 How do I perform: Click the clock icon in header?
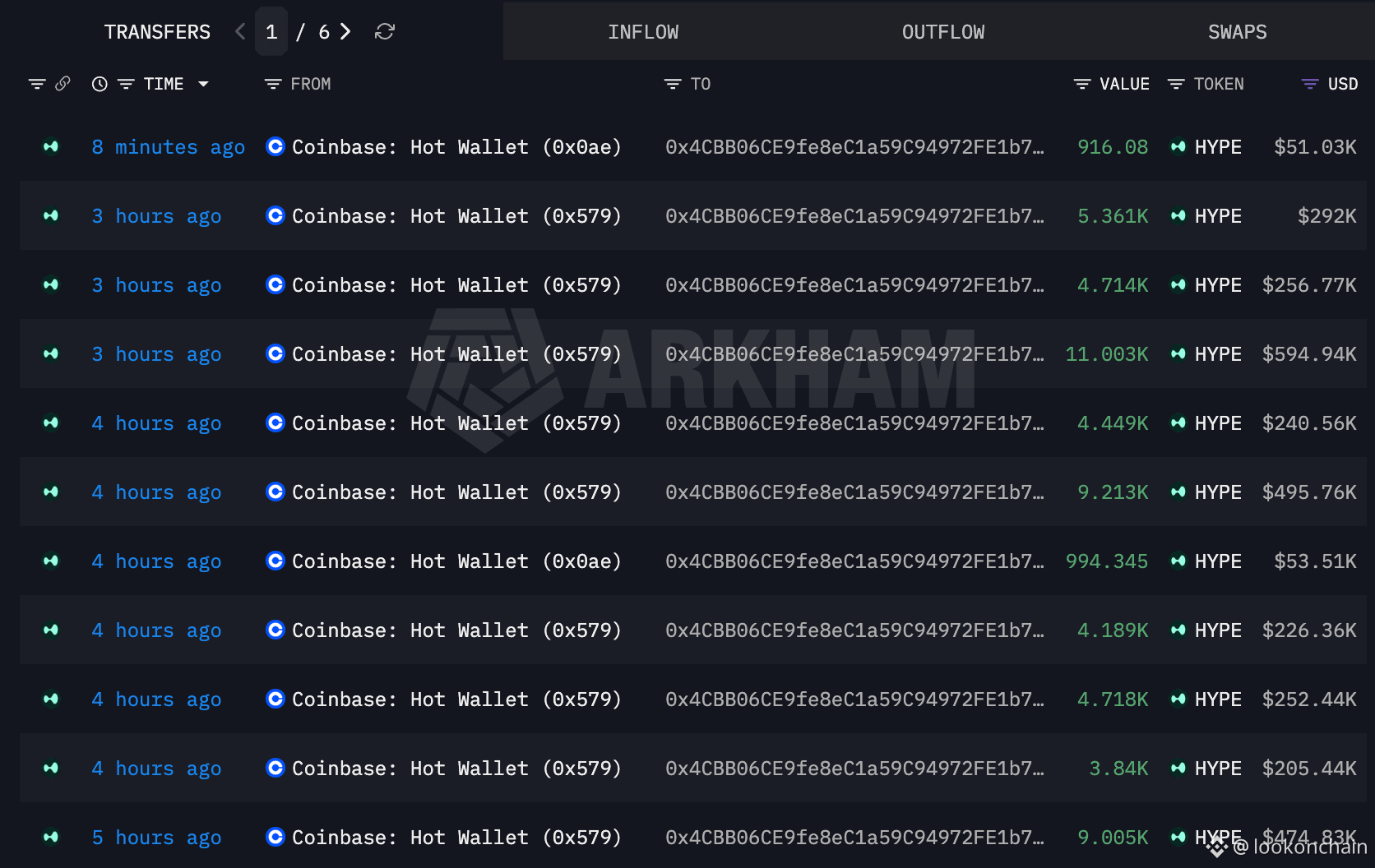100,84
